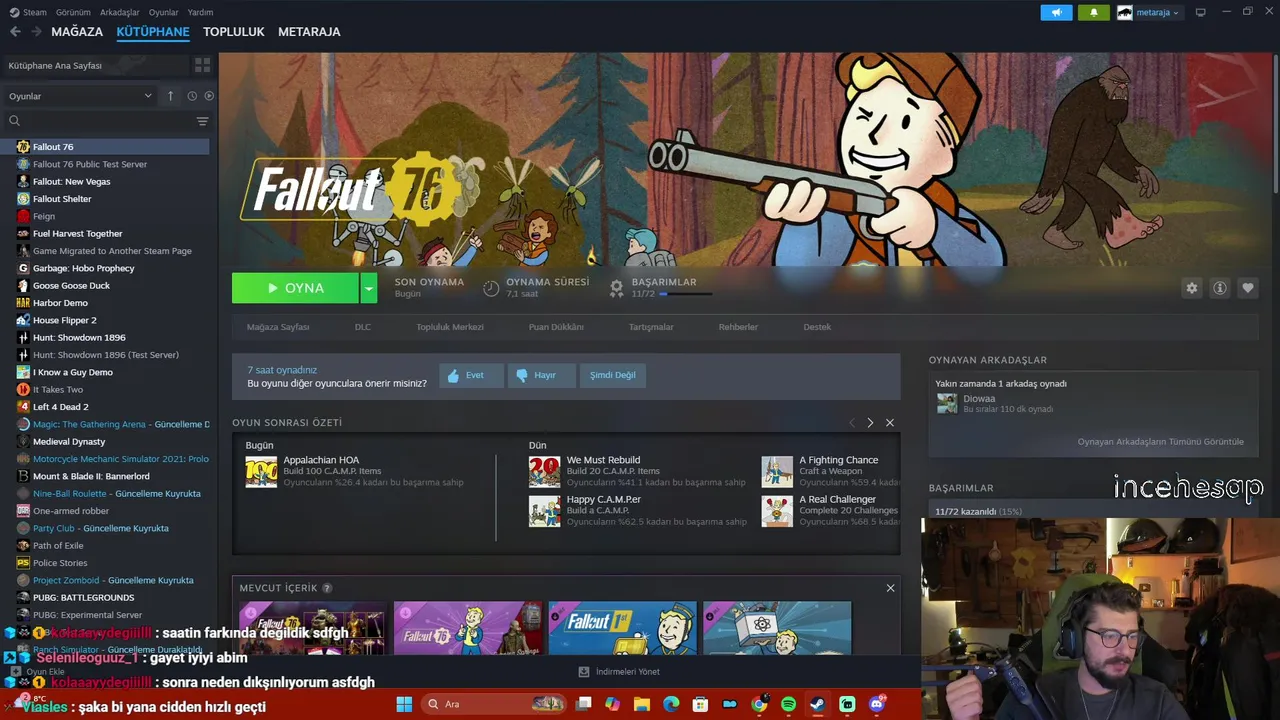The width and height of the screenshot is (1280, 720).
Task: Open the library filter options icon
Action: [203, 121]
